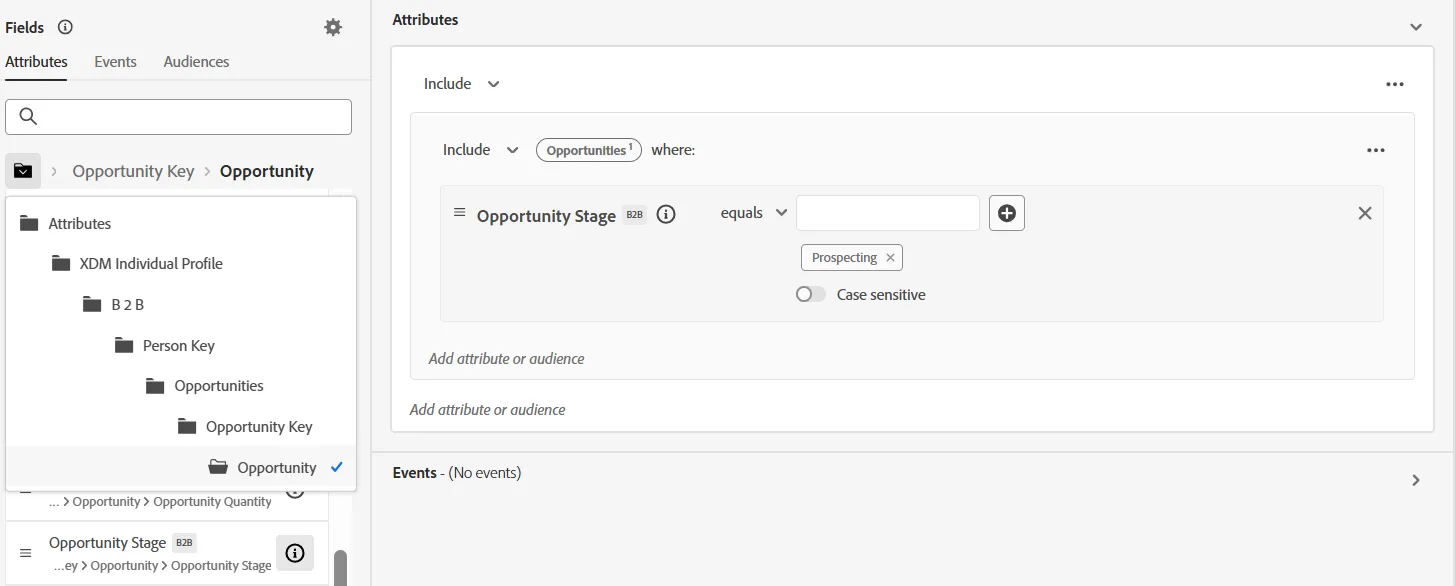Open the outer Include container options menu

[x=1395, y=85]
